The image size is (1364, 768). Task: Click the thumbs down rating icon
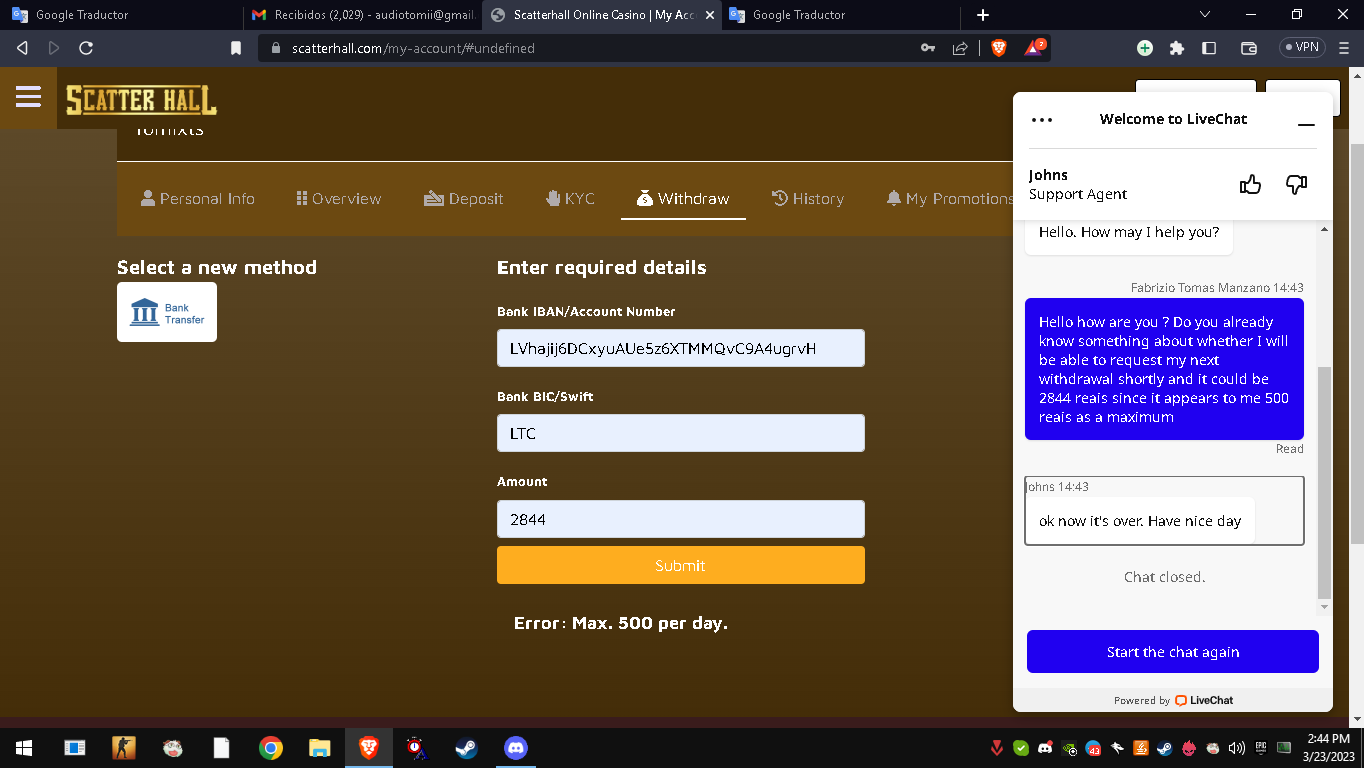[1296, 184]
